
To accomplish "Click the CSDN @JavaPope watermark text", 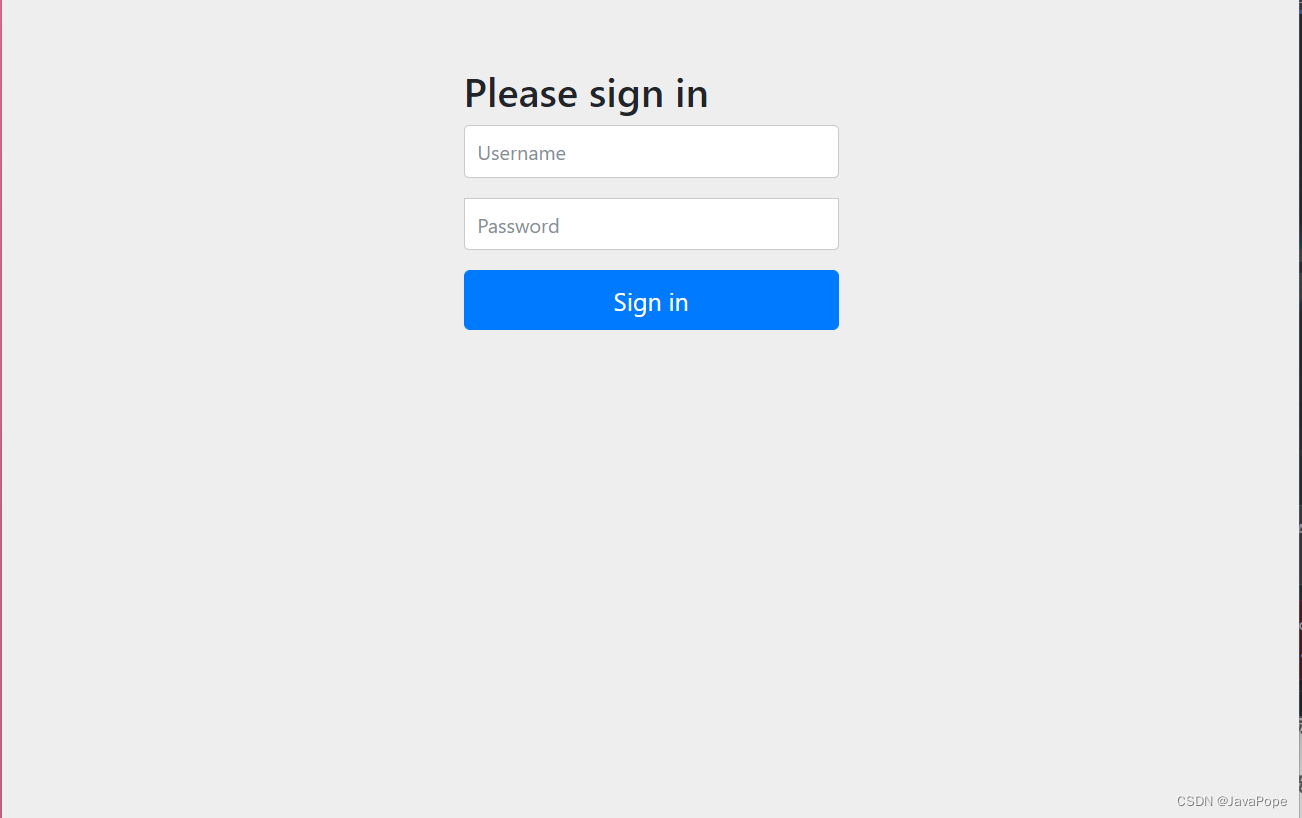I will (x=1232, y=802).
